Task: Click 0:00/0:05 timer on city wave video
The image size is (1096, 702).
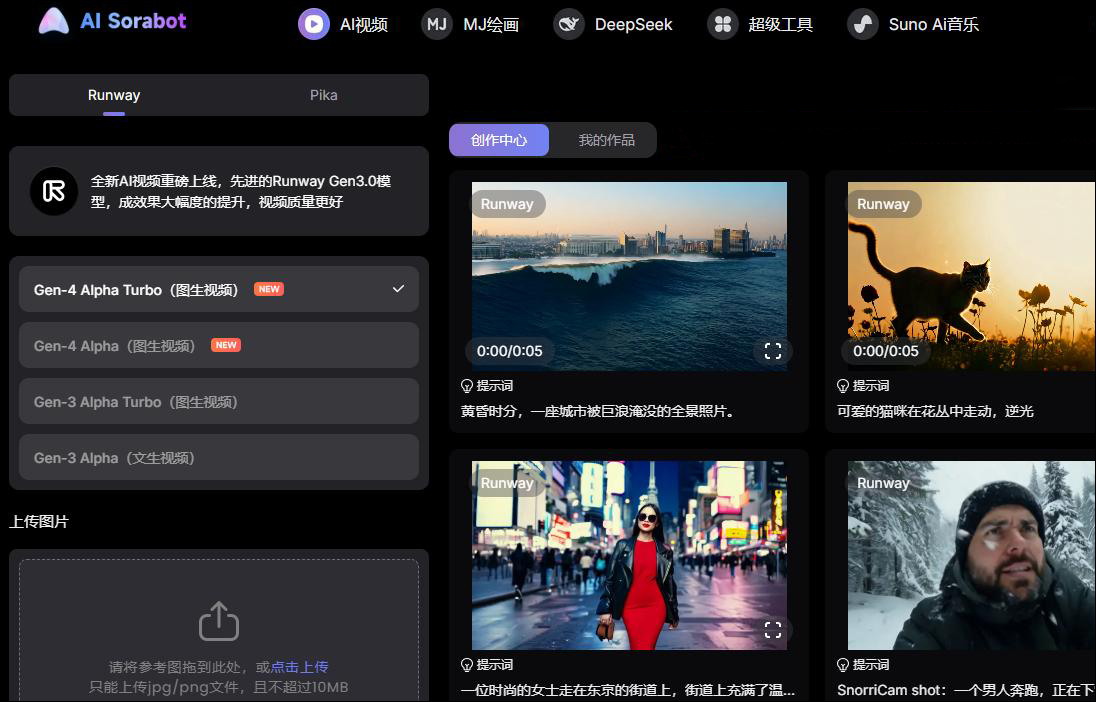Action: coord(510,351)
